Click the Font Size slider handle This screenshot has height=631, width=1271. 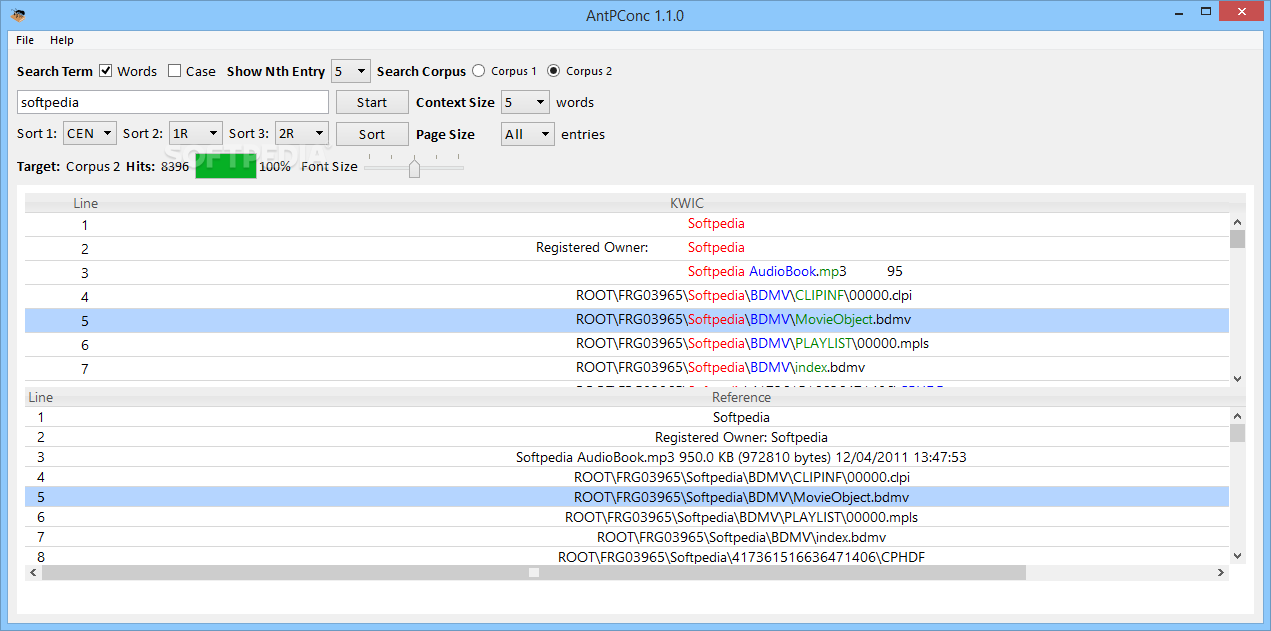(414, 167)
